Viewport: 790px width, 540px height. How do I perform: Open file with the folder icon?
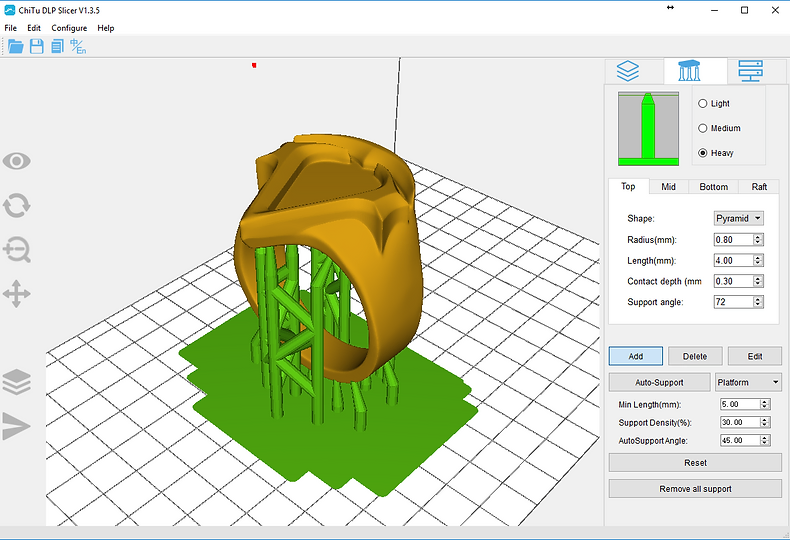pos(16,46)
